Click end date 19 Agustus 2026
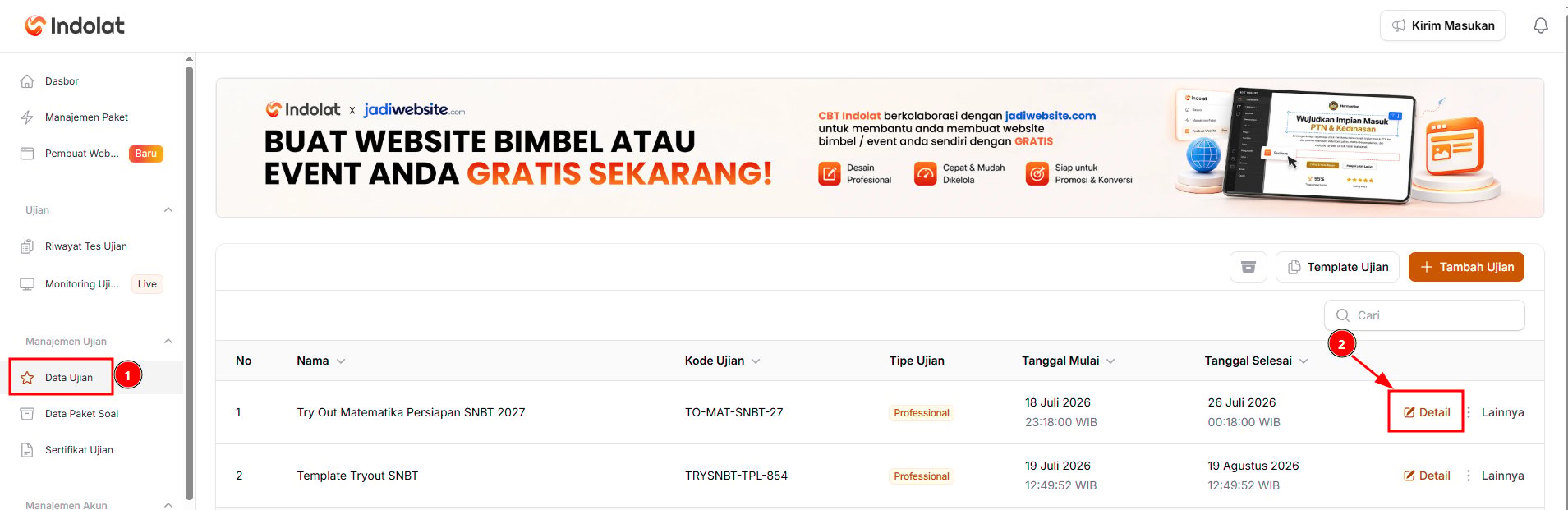Image resolution: width=1568 pixels, height=510 pixels. pos(1253,466)
